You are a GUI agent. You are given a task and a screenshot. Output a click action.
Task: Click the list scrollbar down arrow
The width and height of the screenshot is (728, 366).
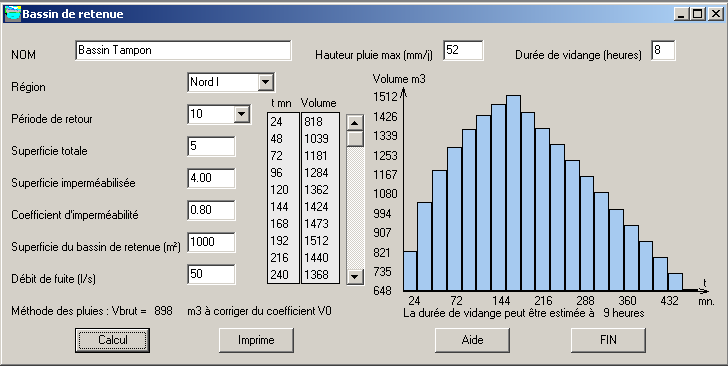click(355, 277)
